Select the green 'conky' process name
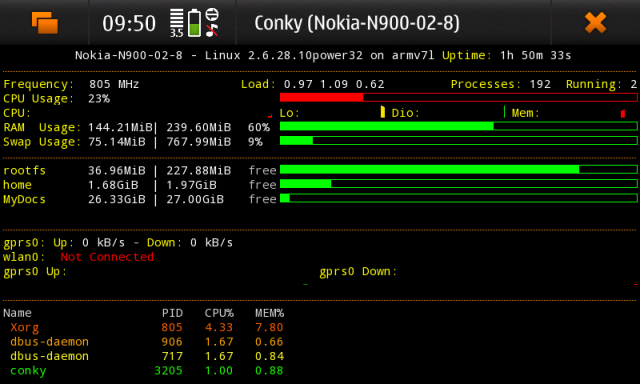Viewport: 640px width, 384px height. [x=28, y=371]
